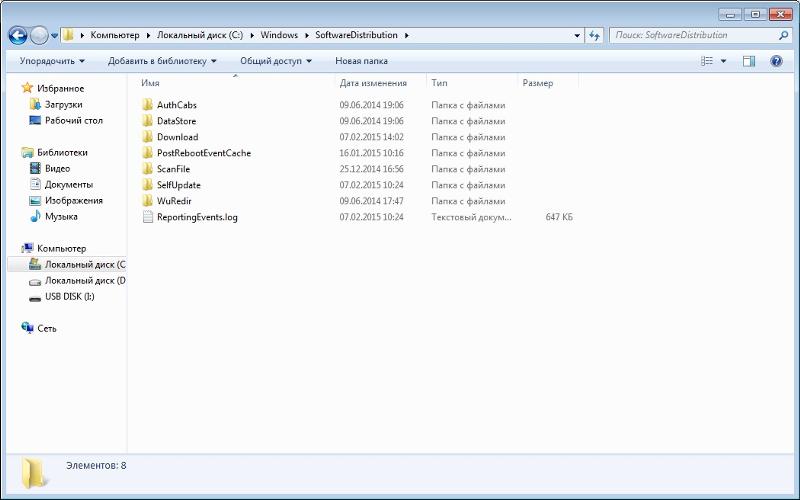Open the recent pages dropdown arrow
800x500 pixels.
pos(54,36)
